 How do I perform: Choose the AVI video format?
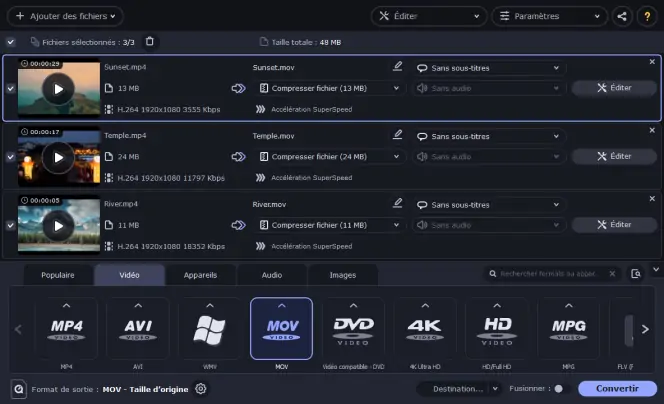(x=138, y=329)
